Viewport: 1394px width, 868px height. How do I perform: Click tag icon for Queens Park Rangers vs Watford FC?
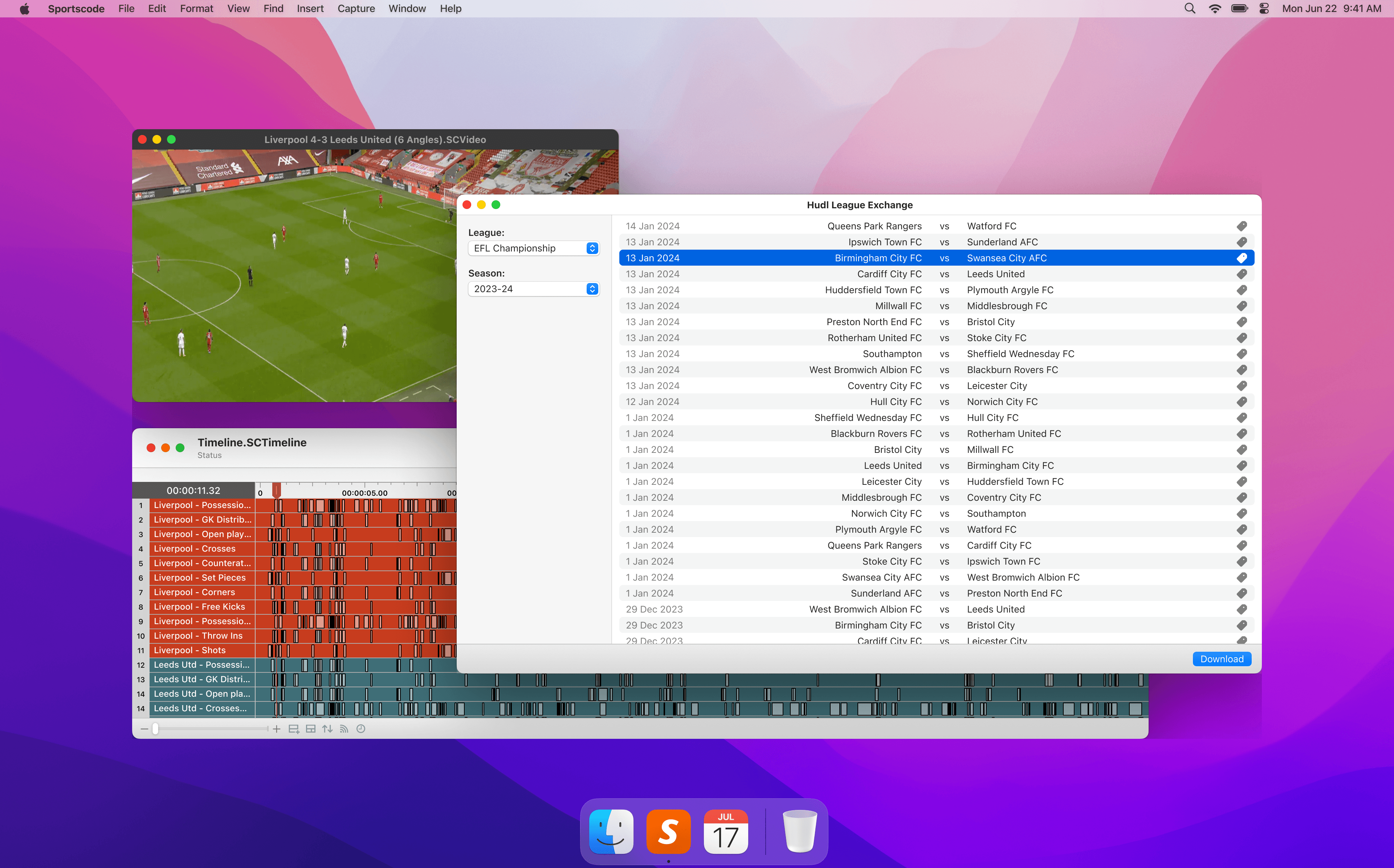point(1241,226)
